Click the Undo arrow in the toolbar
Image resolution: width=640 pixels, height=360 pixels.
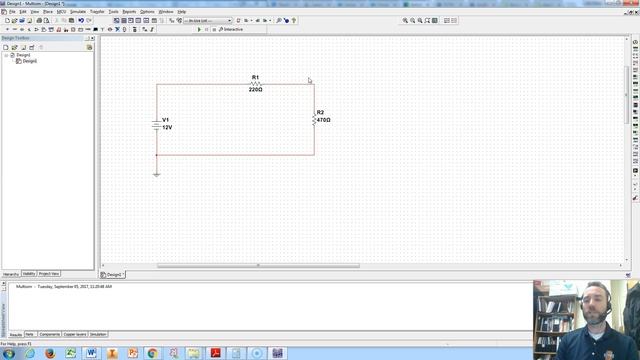[81, 20]
